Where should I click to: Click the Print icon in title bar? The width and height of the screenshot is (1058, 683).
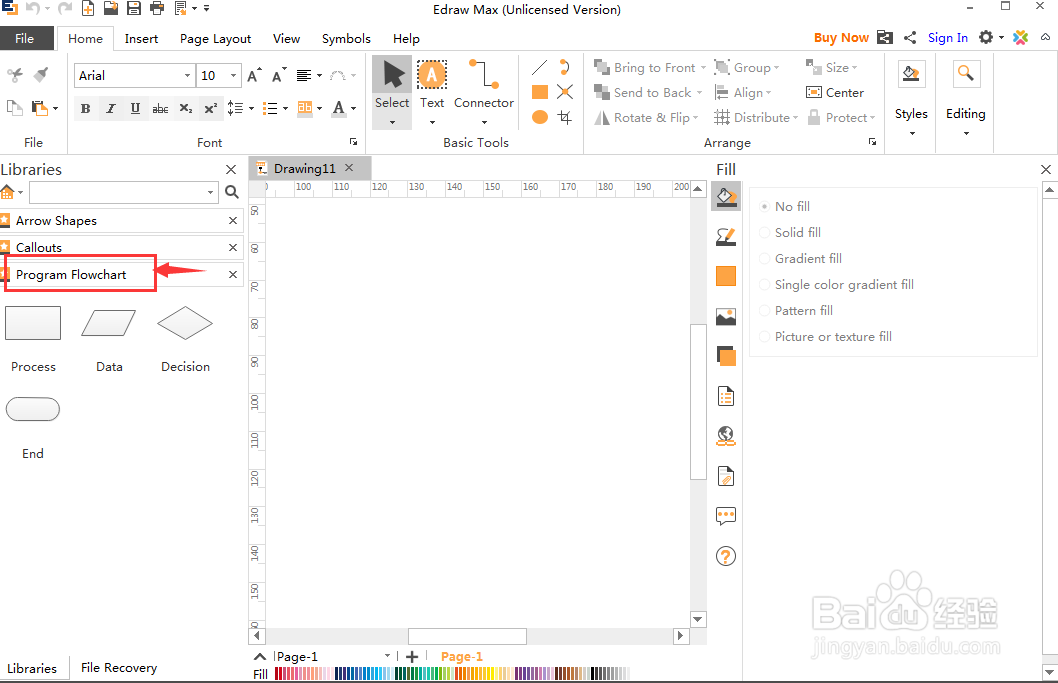pyautogui.click(x=157, y=9)
